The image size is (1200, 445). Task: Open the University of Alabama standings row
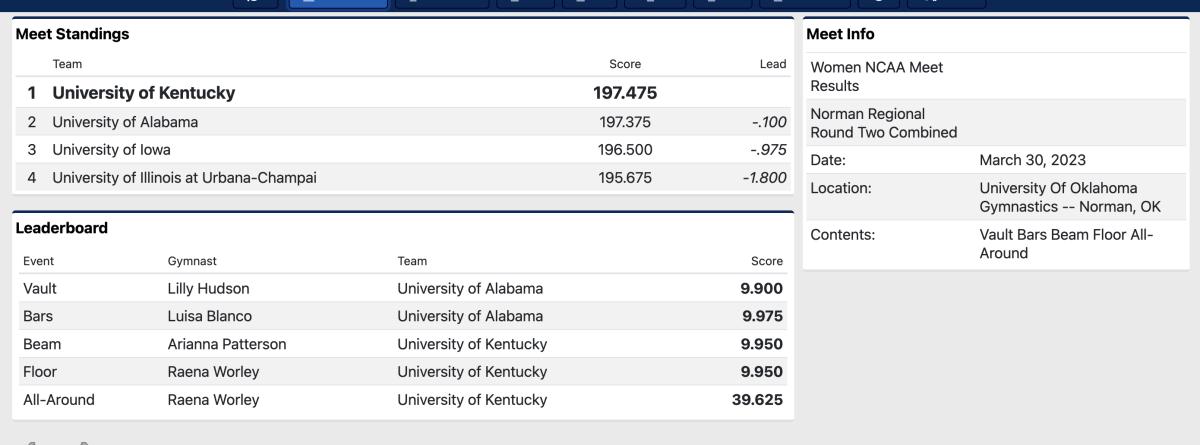pos(403,122)
